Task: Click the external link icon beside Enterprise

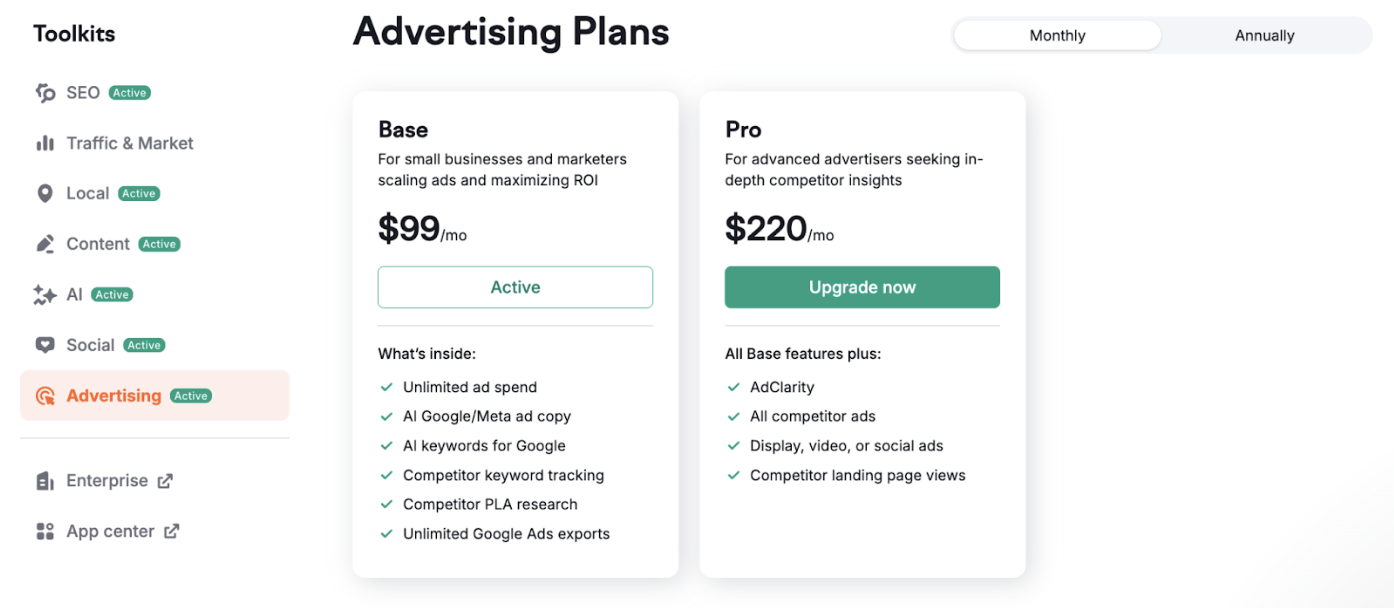Action: [168, 480]
